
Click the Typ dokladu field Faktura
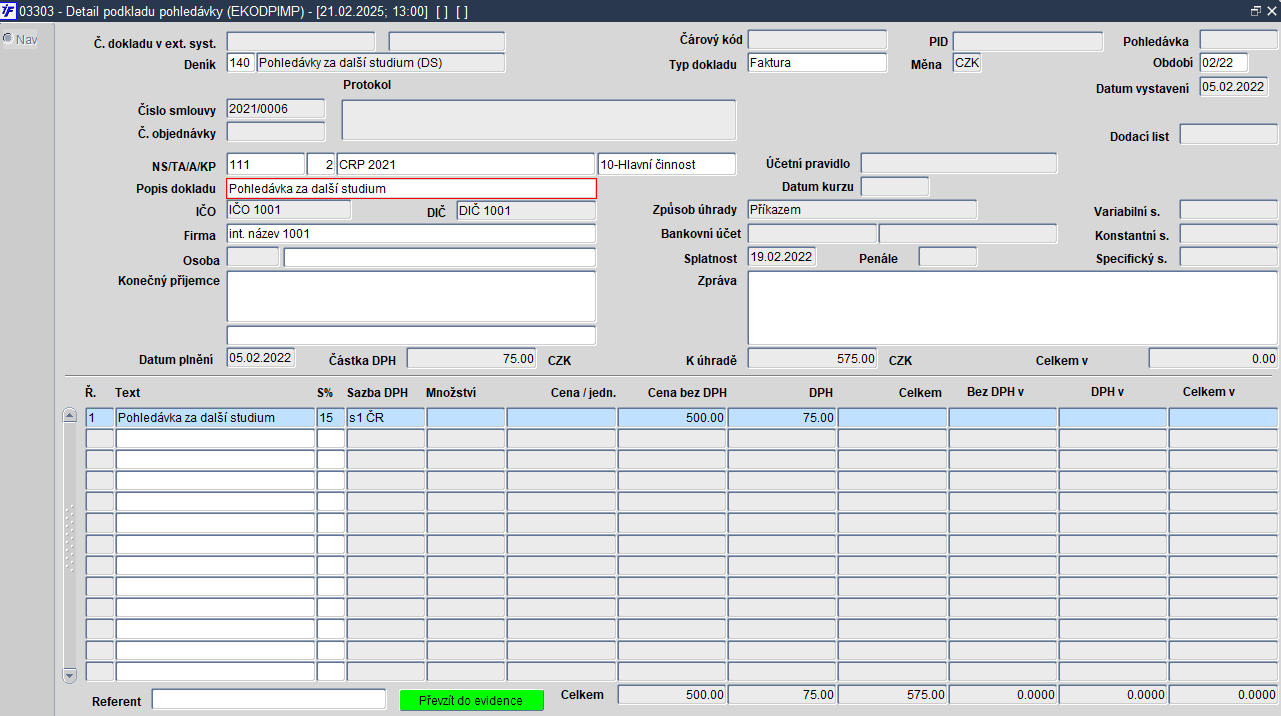[817, 63]
